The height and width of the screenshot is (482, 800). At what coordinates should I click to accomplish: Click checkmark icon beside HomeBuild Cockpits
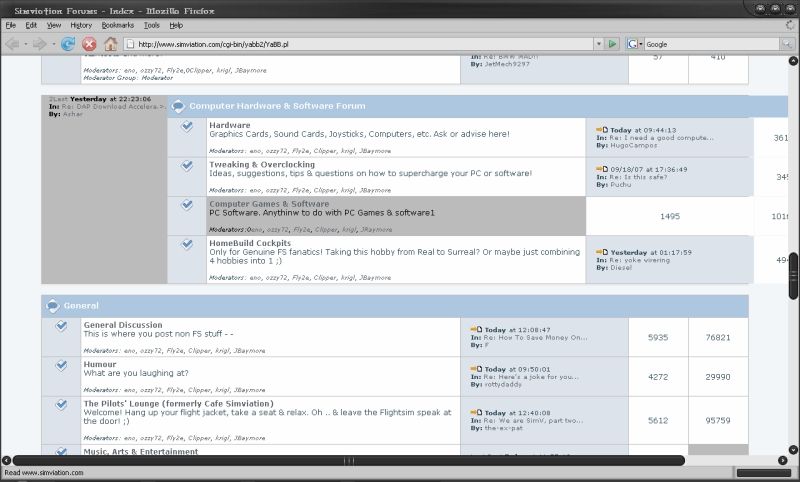[x=187, y=244]
